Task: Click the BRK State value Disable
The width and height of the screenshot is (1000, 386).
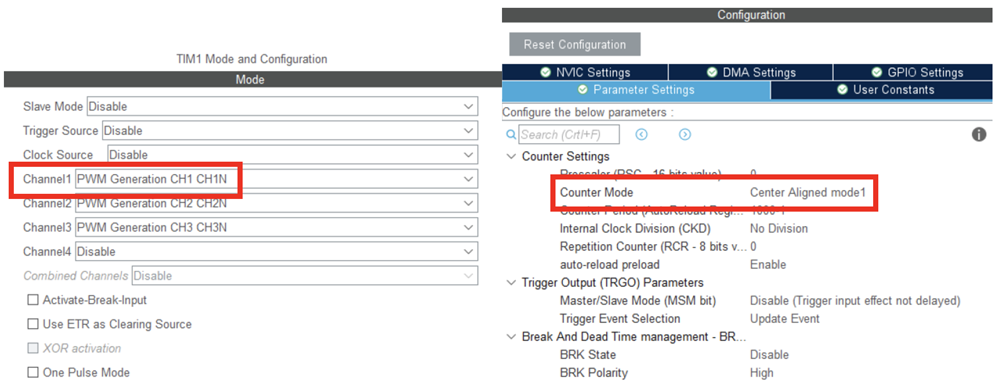Action: pyautogui.click(x=769, y=355)
